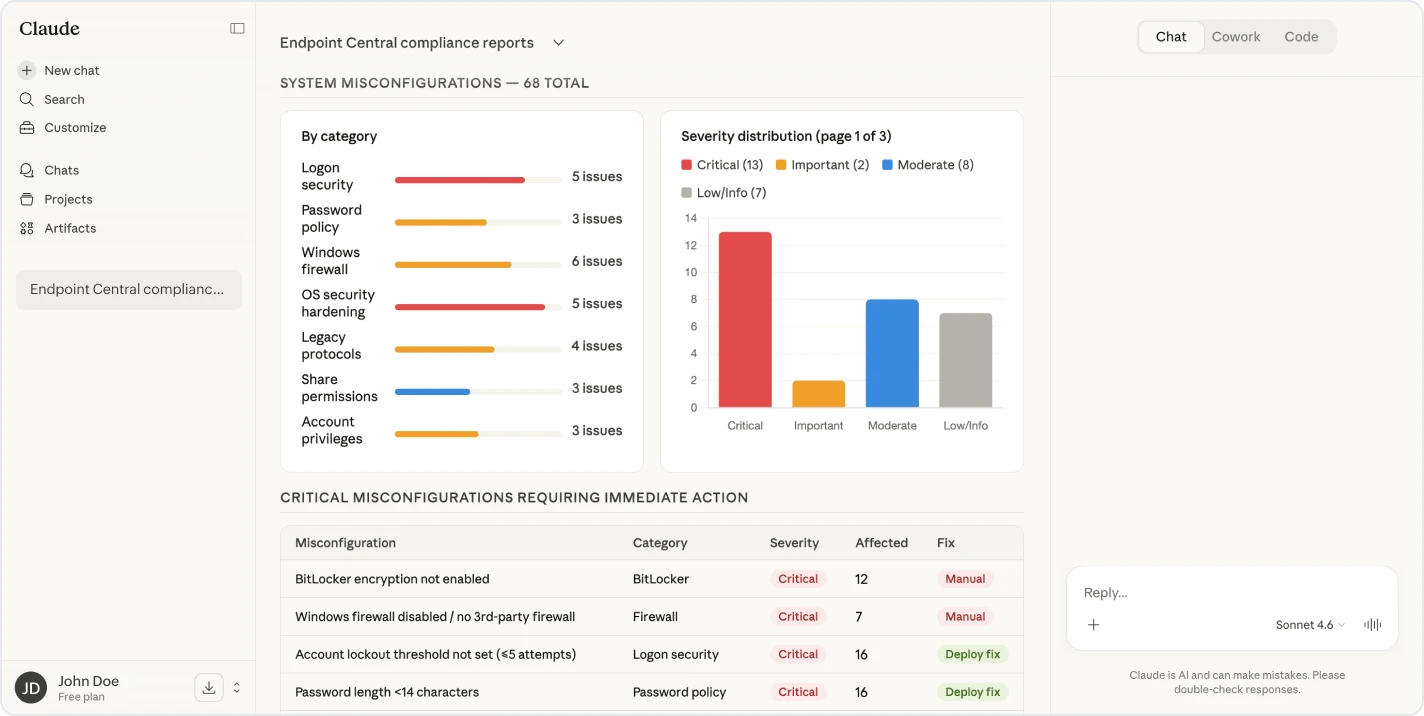Image resolution: width=1424 pixels, height=716 pixels.
Task: Click the orange Important legend swatch
Action: [x=781, y=165]
